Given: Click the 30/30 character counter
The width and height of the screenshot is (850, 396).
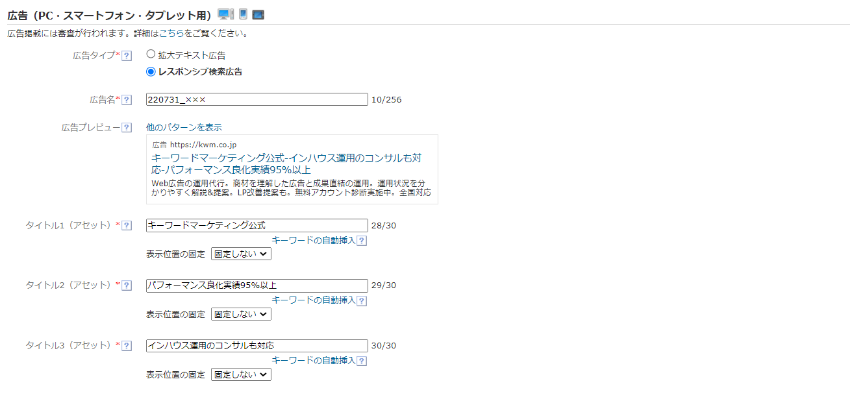Looking at the screenshot, I should point(384,346).
